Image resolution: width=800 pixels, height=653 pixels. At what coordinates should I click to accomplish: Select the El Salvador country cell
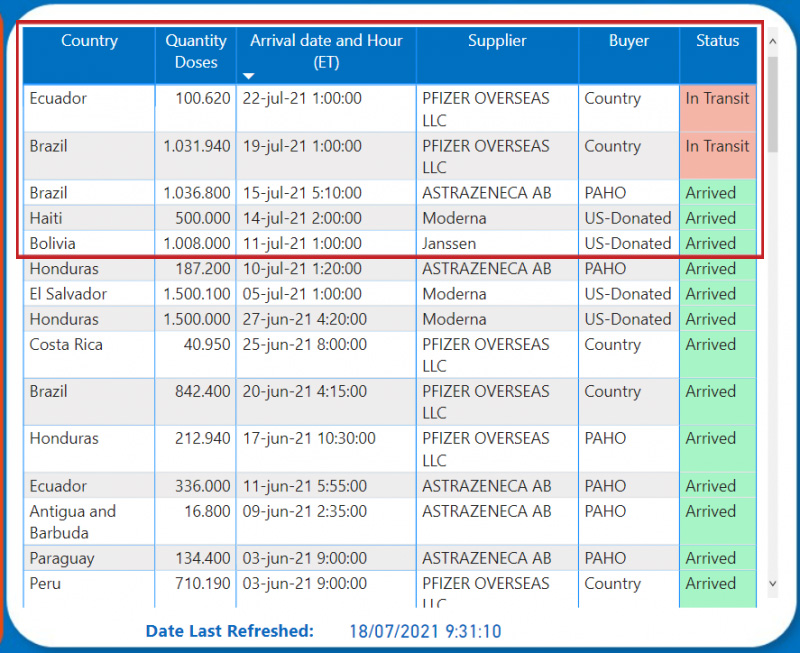click(68, 294)
